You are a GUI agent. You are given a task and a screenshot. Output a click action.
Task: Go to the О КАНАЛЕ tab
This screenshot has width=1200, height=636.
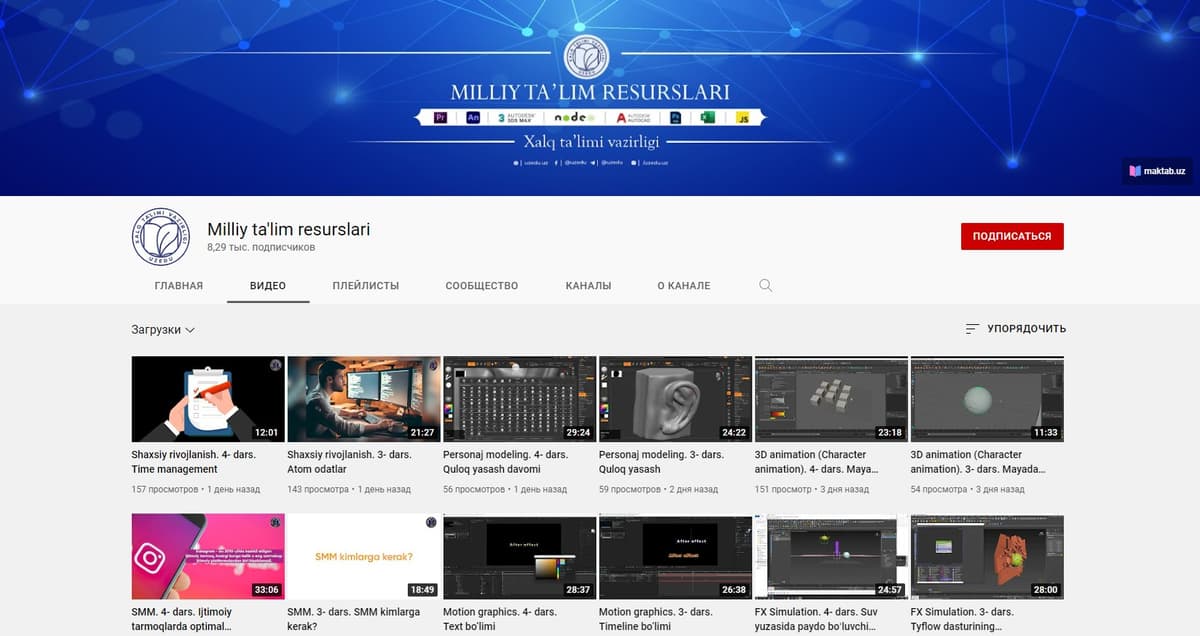pos(684,285)
